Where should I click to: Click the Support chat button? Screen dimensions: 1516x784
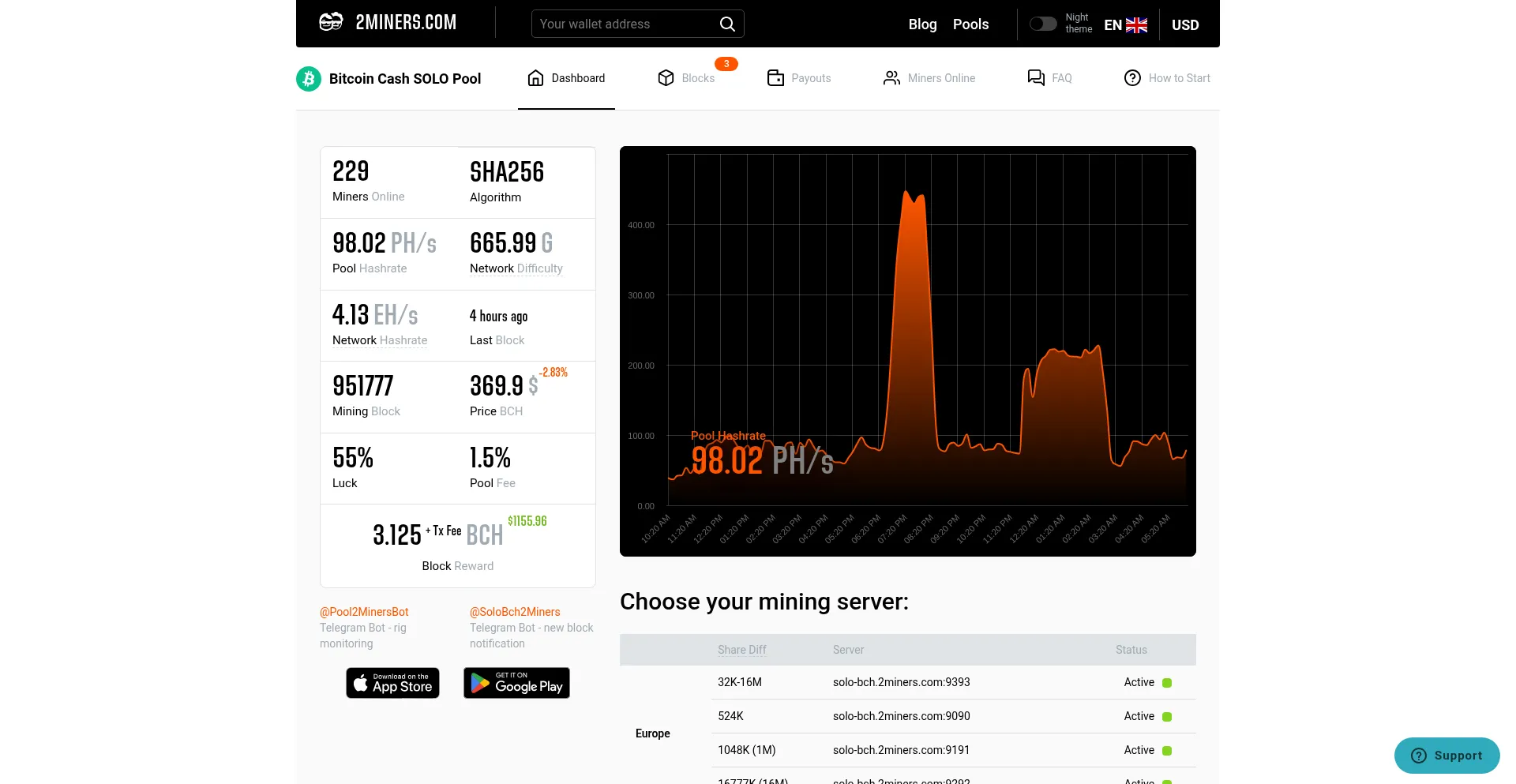tap(1447, 756)
